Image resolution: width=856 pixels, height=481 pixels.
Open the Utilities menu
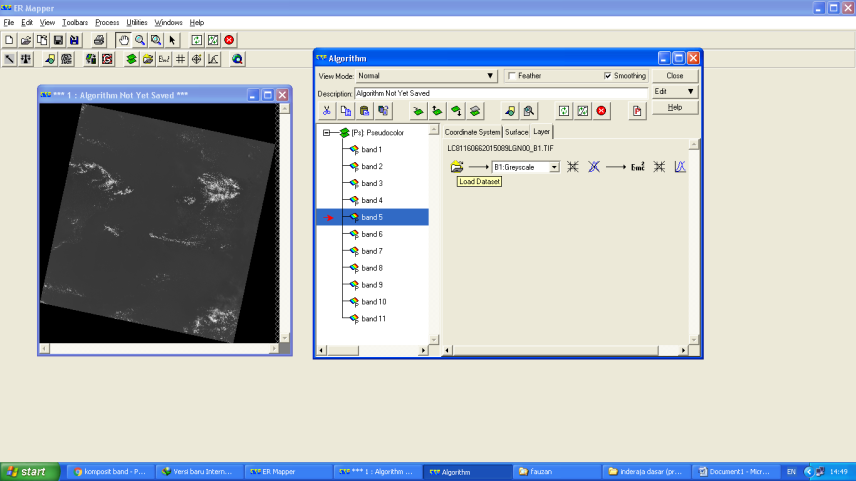coord(136,22)
